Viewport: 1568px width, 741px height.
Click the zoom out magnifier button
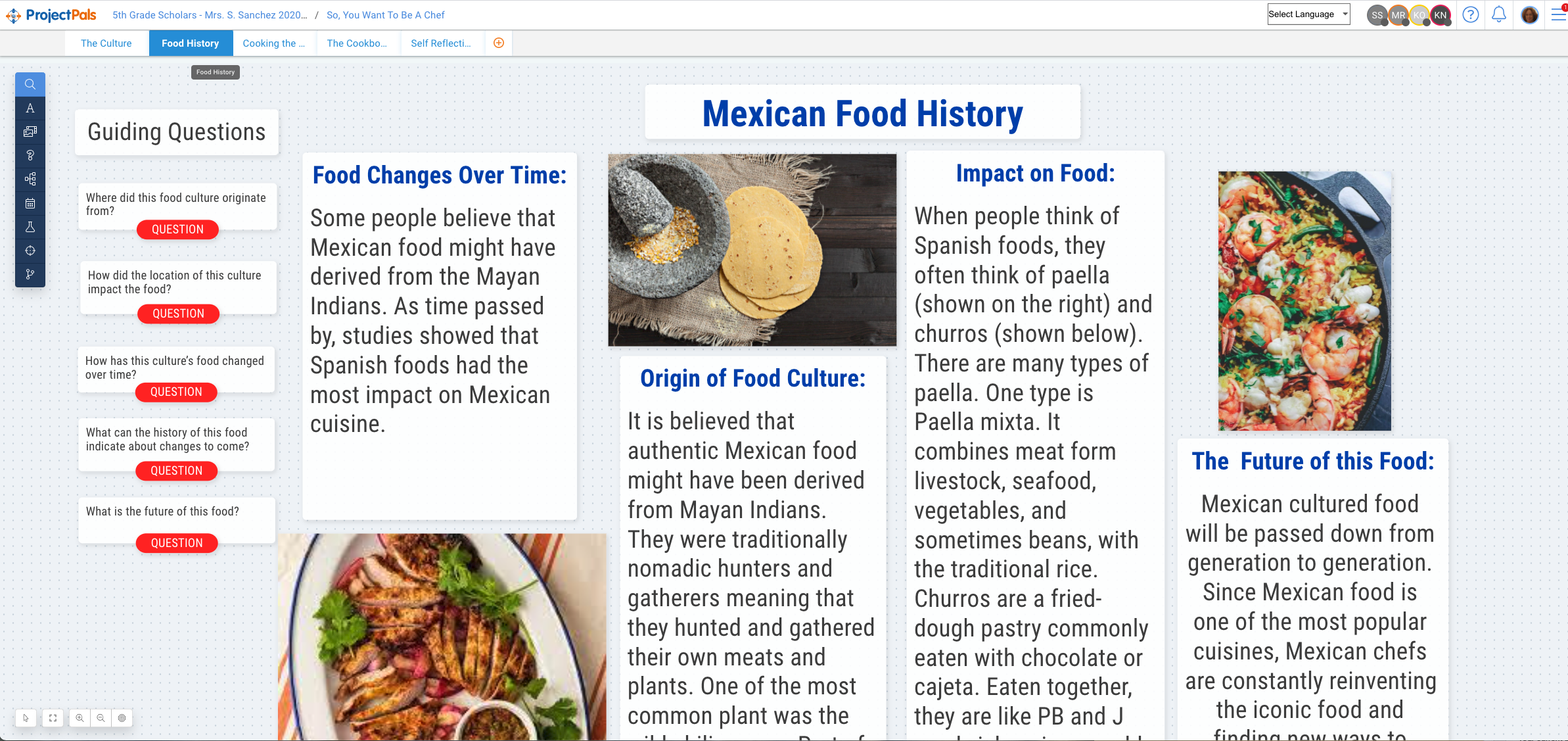[101, 718]
